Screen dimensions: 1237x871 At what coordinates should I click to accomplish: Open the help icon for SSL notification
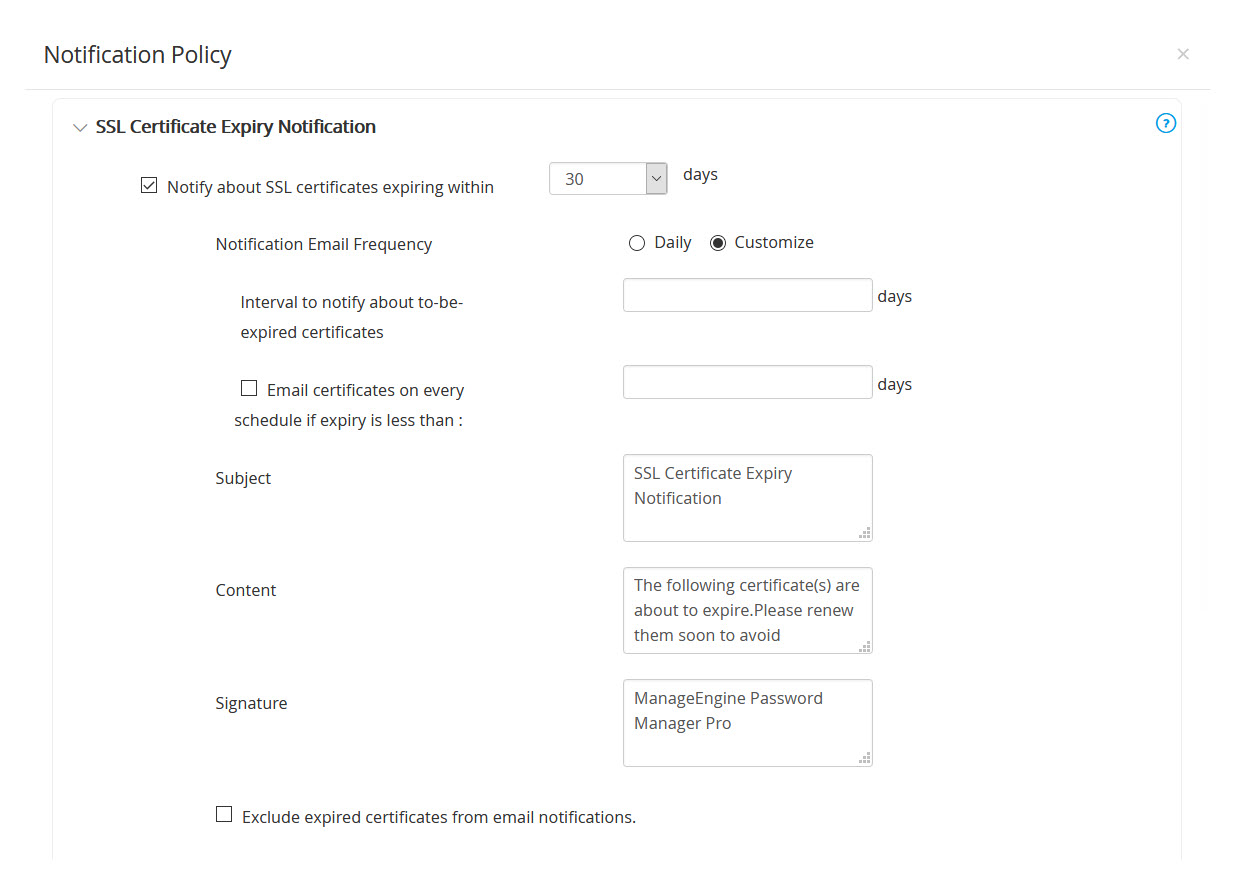point(1165,124)
